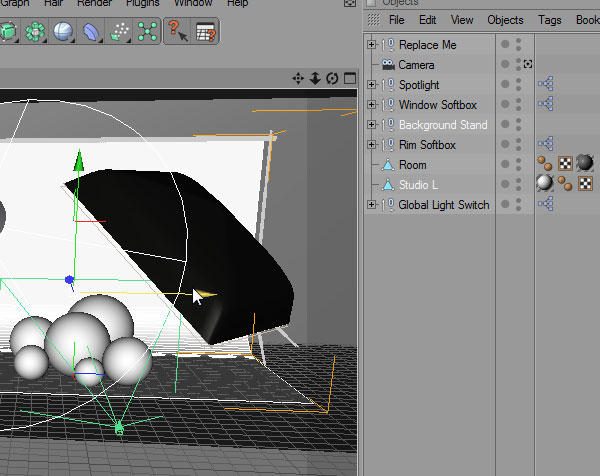
Task: Select the Window Softbox object name
Action: [438, 105]
